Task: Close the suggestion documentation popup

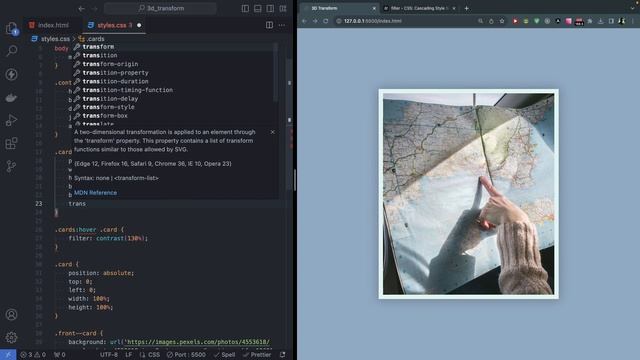Action: pos(273,132)
